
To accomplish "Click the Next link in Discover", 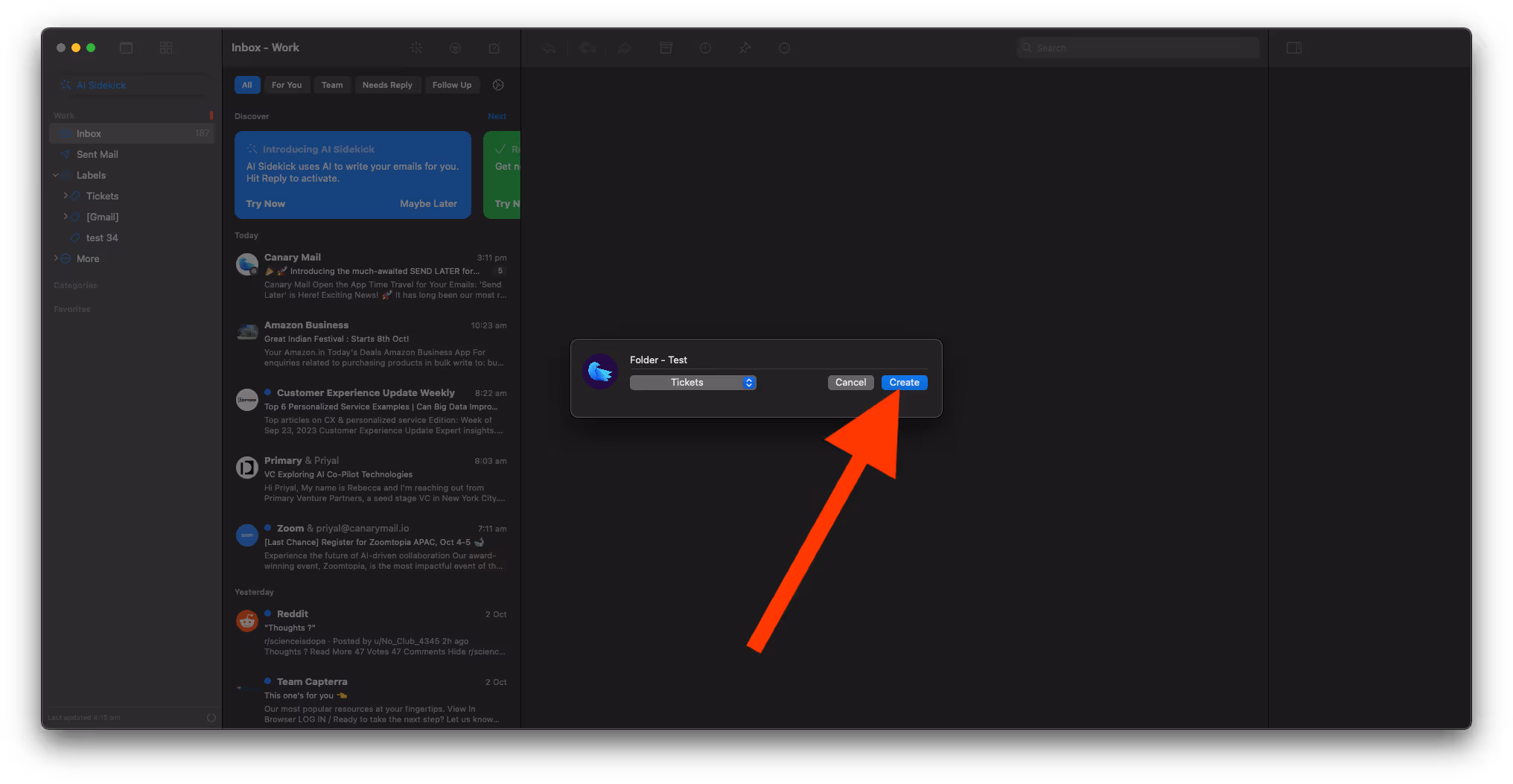I will (497, 116).
